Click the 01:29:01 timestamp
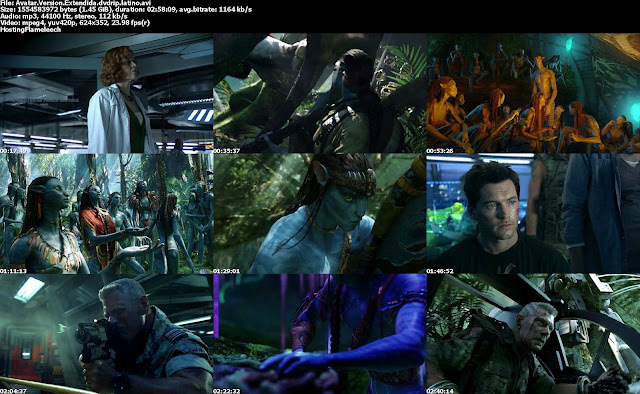Viewport: 640px width, 394px height. (227, 271)
